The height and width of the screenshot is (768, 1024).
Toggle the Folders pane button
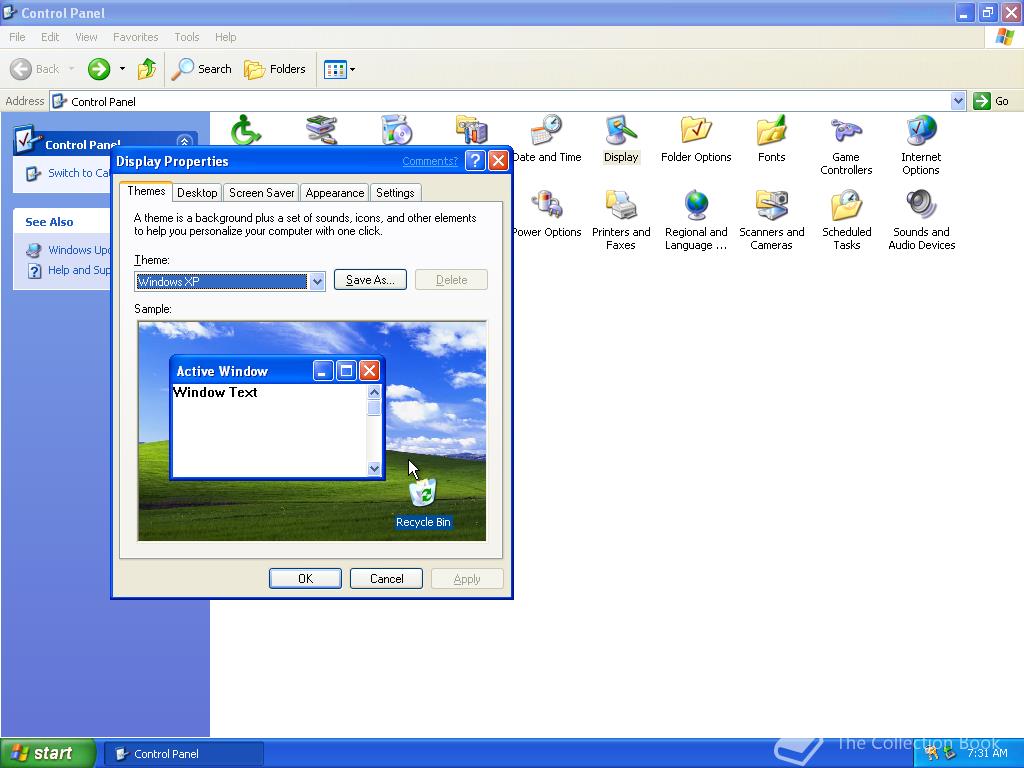point(274,69)
